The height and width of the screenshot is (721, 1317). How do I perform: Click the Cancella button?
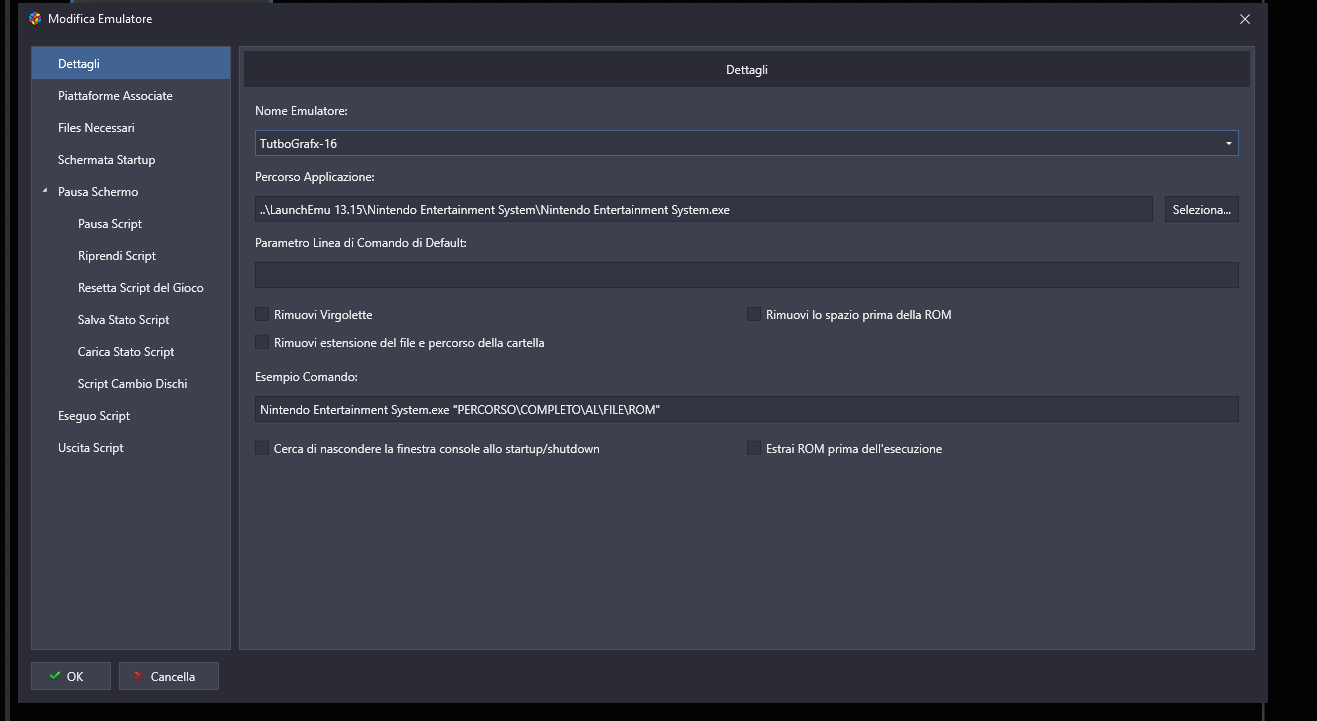click(169, 677)
